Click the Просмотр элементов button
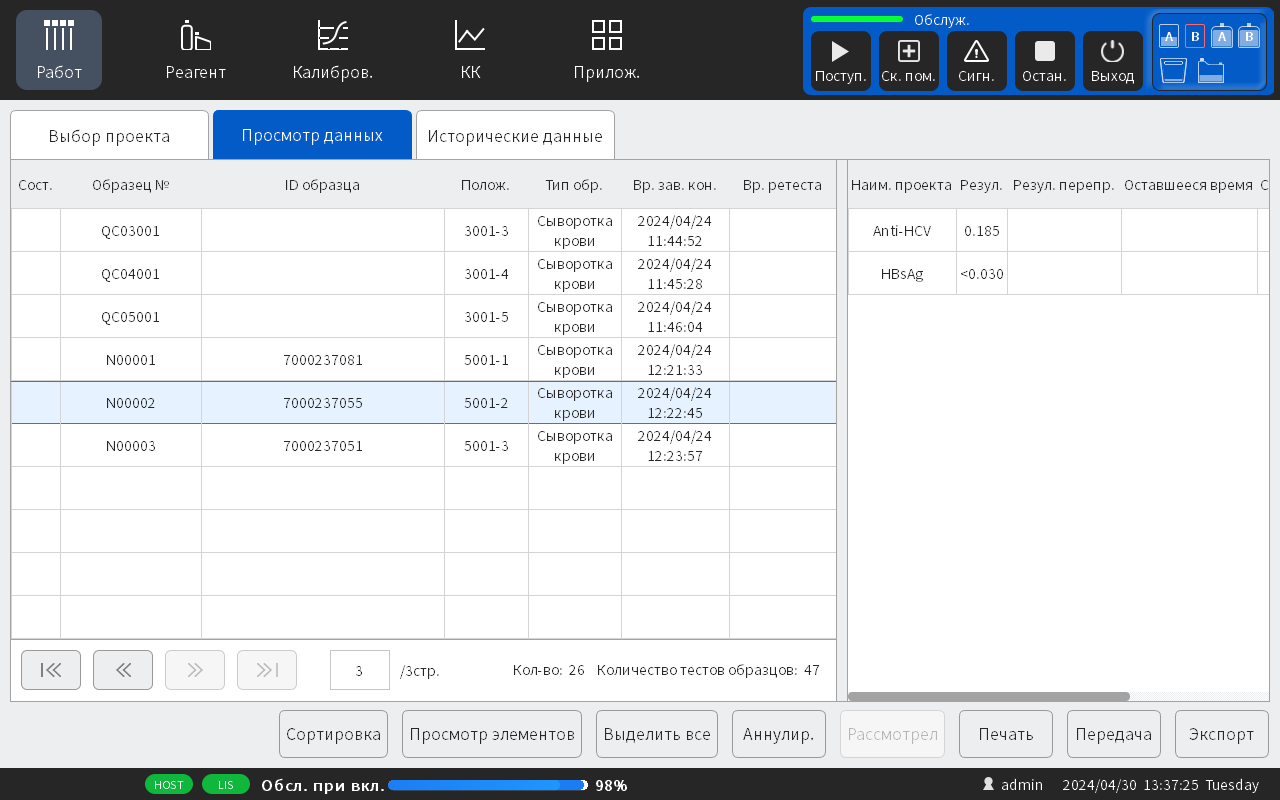The image size is (1280, 800). [493, 734]
